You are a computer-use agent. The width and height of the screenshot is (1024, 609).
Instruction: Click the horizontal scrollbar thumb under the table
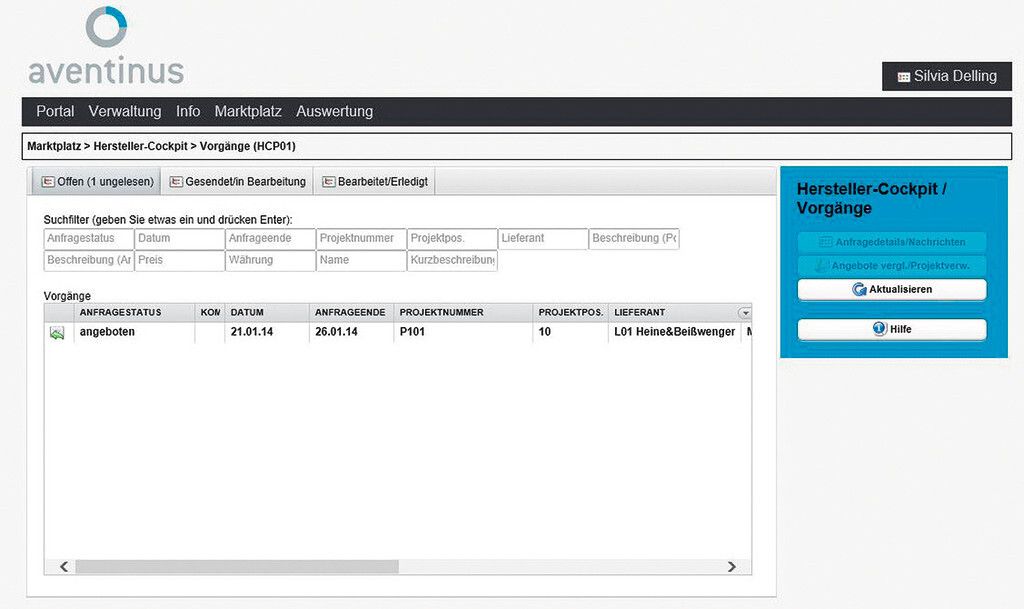point(236,566)
